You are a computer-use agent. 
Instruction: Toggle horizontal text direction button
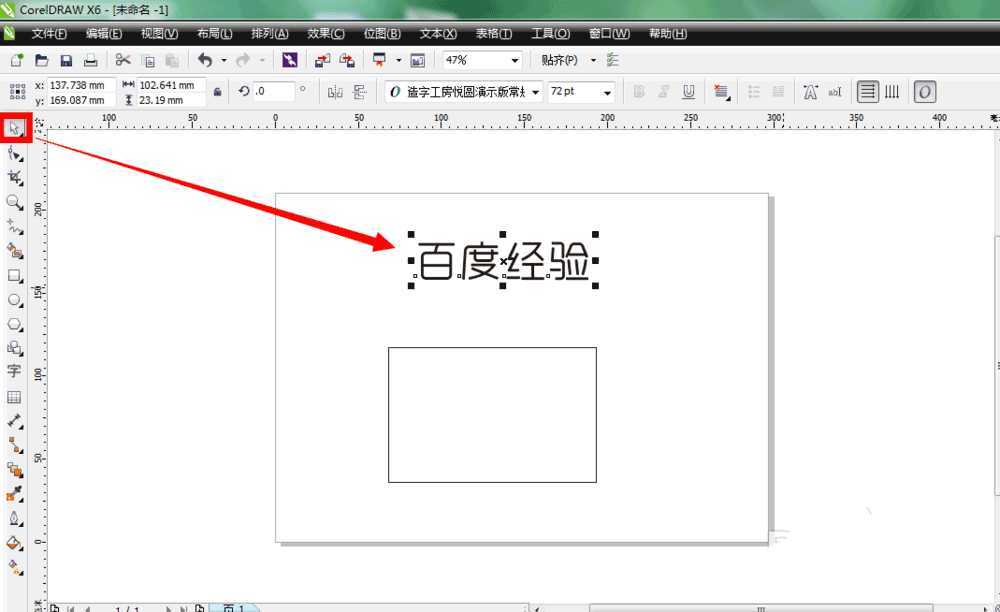tap(867, 92)
